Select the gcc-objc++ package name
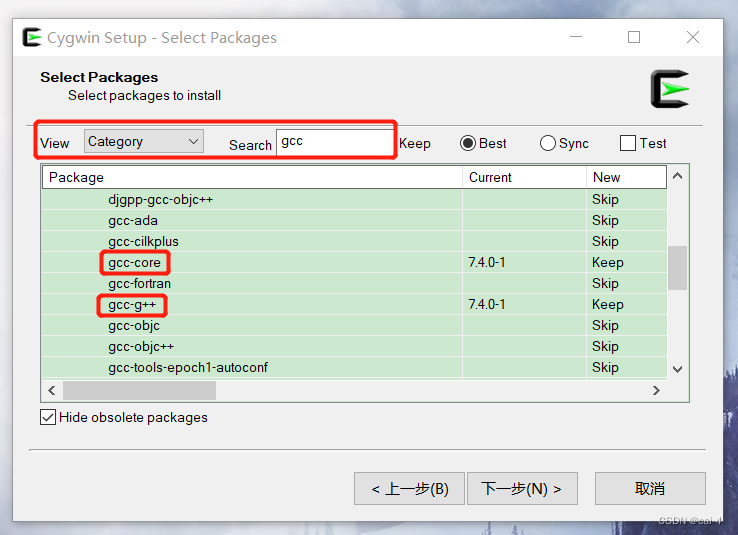Screen dimensions: 738x535 click(x=141, y=347)
